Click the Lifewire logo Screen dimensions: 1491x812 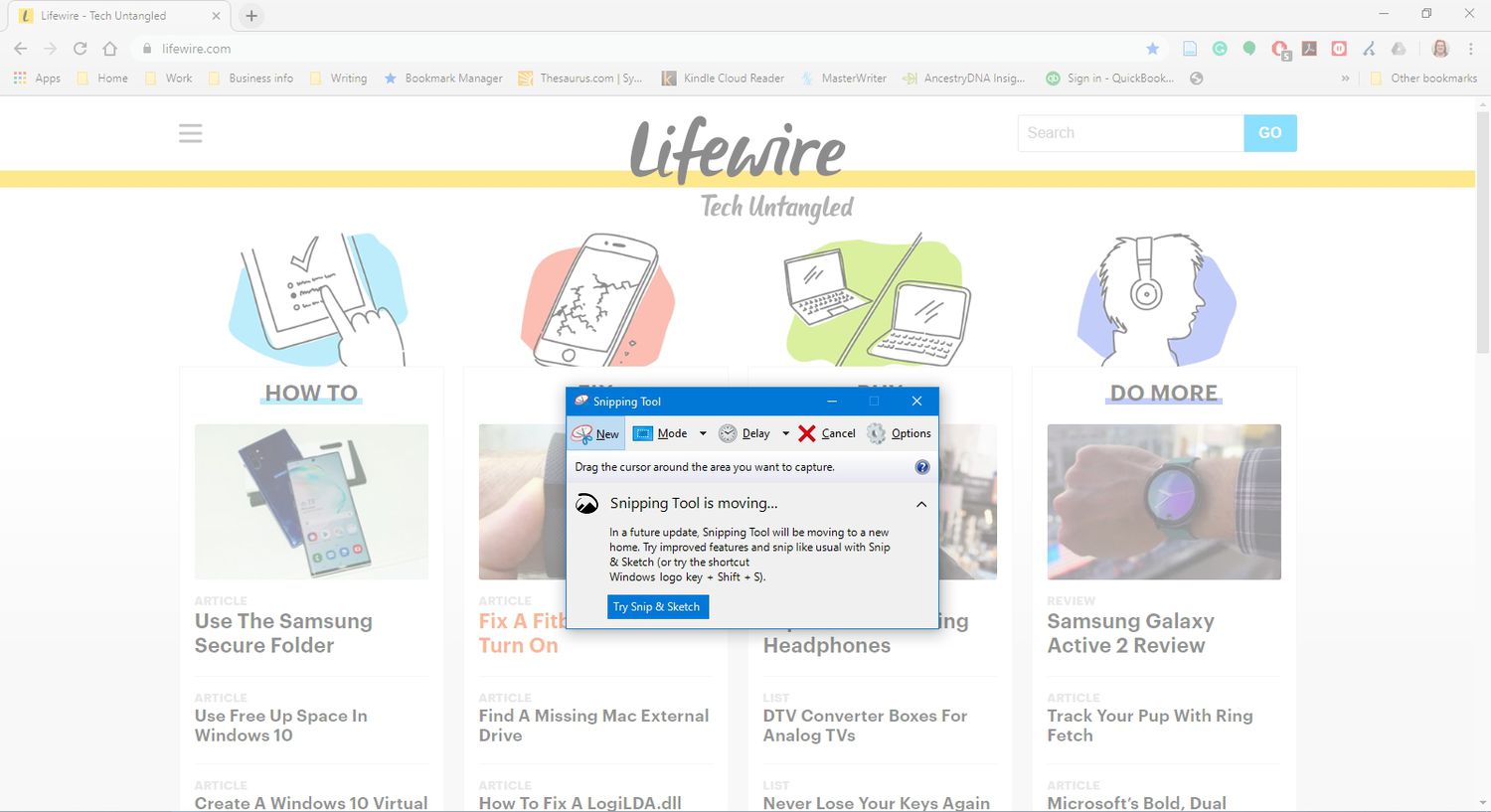tap(740, 151)
